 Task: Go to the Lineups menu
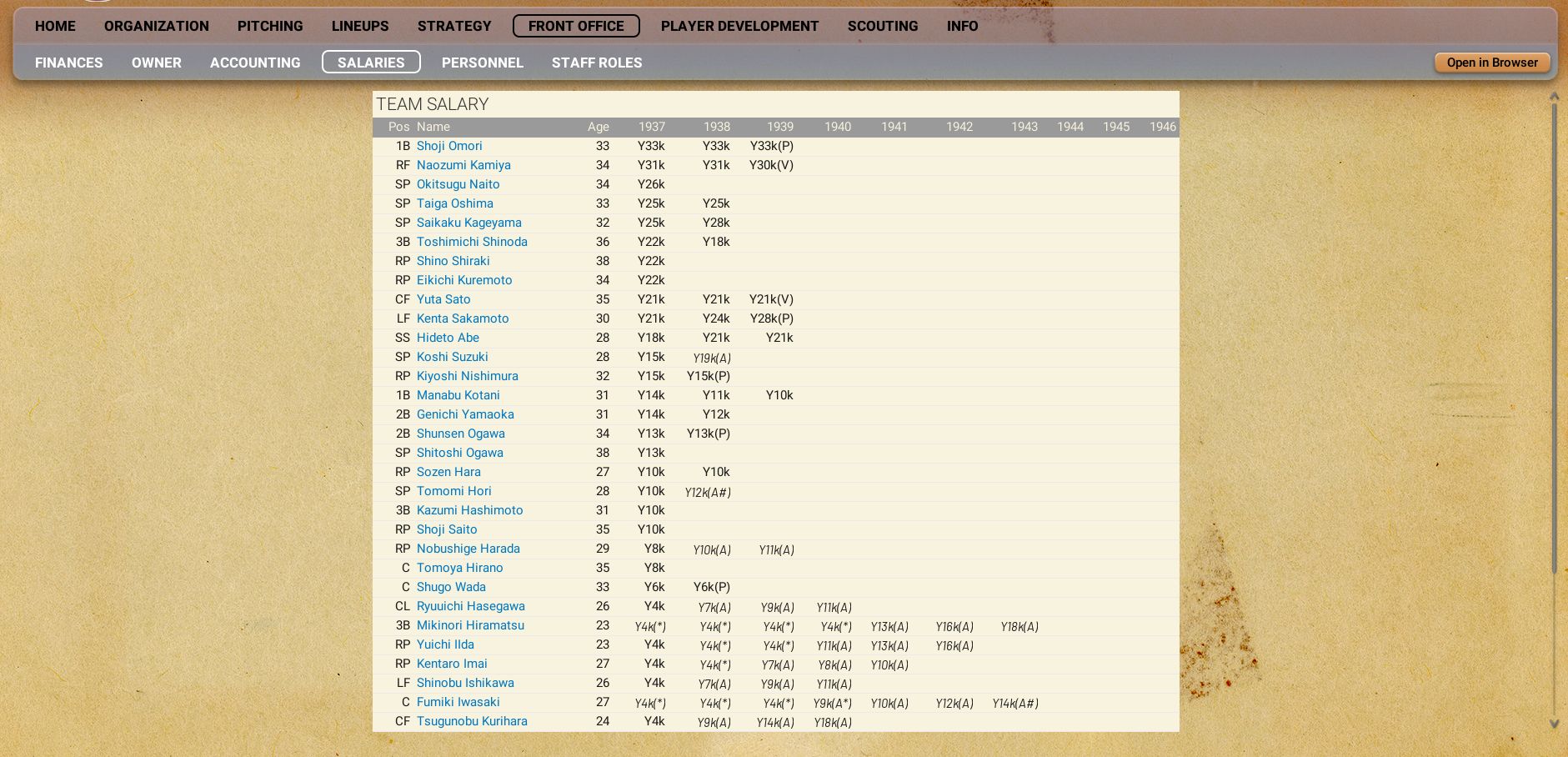[x=359, y=26]
